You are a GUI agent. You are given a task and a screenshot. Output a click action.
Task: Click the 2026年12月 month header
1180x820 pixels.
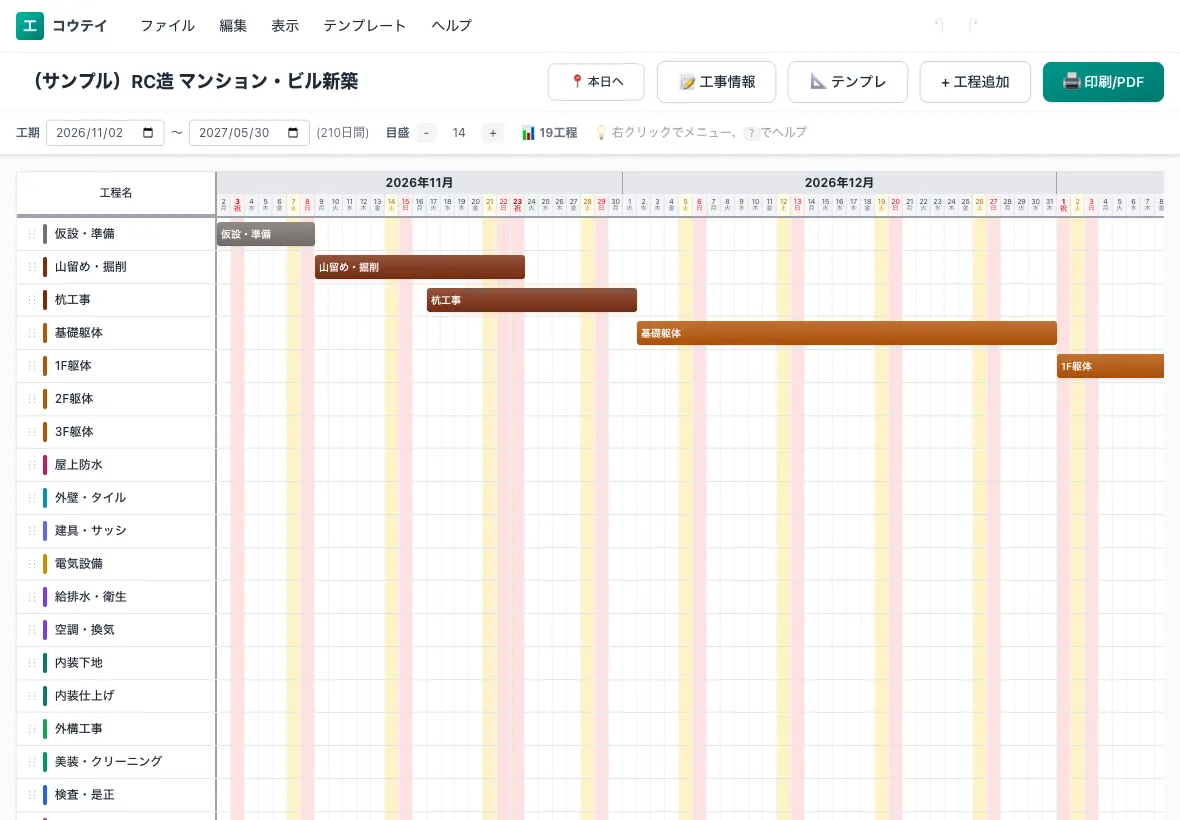click(x=839, y=183)
